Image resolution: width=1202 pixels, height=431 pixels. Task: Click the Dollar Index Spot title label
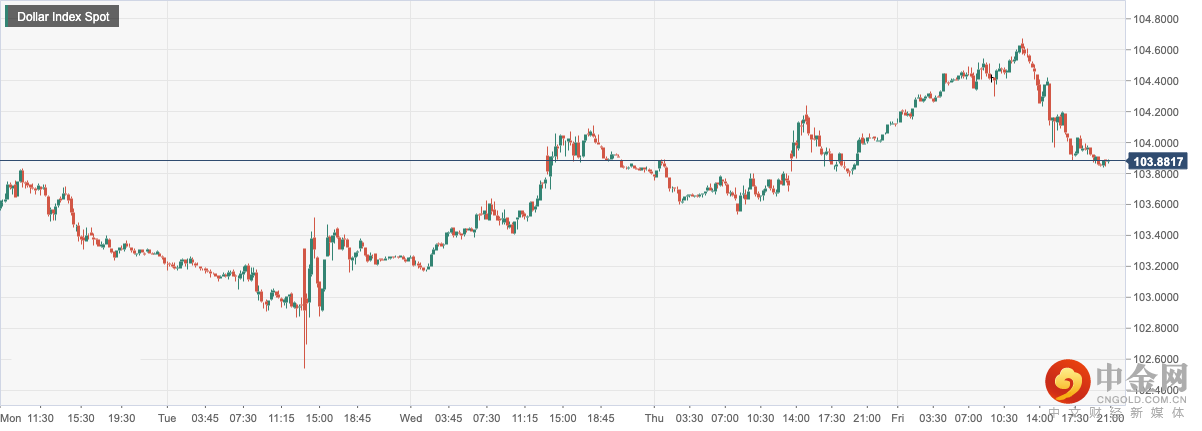pos(64,16)
